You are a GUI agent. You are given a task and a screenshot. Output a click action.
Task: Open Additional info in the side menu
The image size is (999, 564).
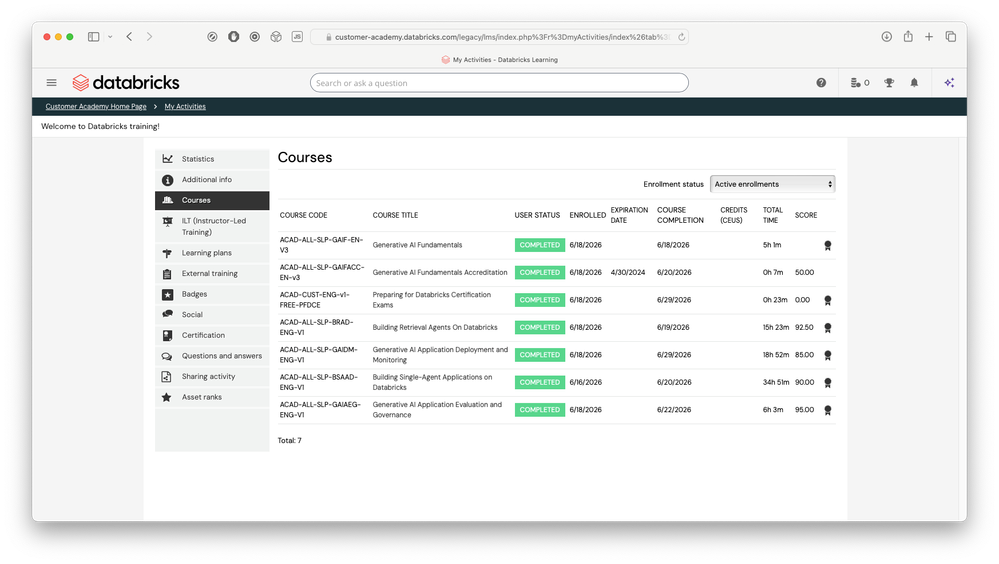point(212,180)
